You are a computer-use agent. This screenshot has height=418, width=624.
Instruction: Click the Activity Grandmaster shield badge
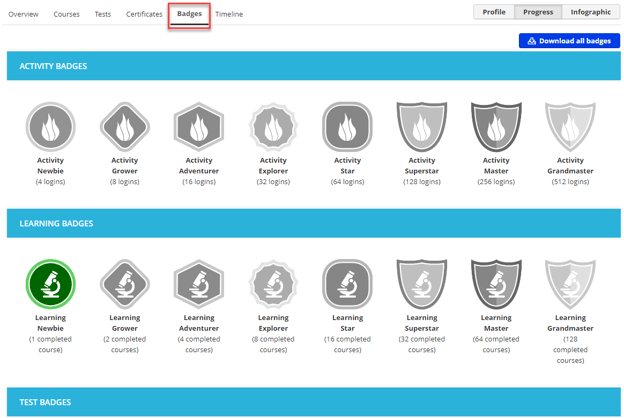tap(570, 127)
